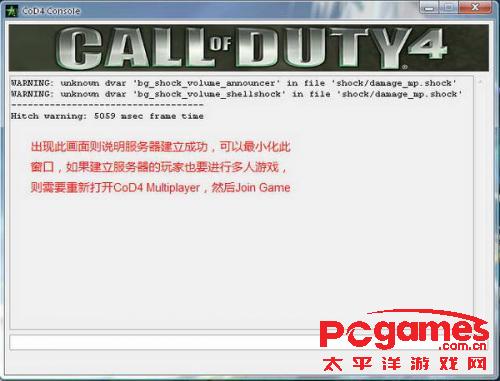Click the console log scrollbar up arrow

481,82
